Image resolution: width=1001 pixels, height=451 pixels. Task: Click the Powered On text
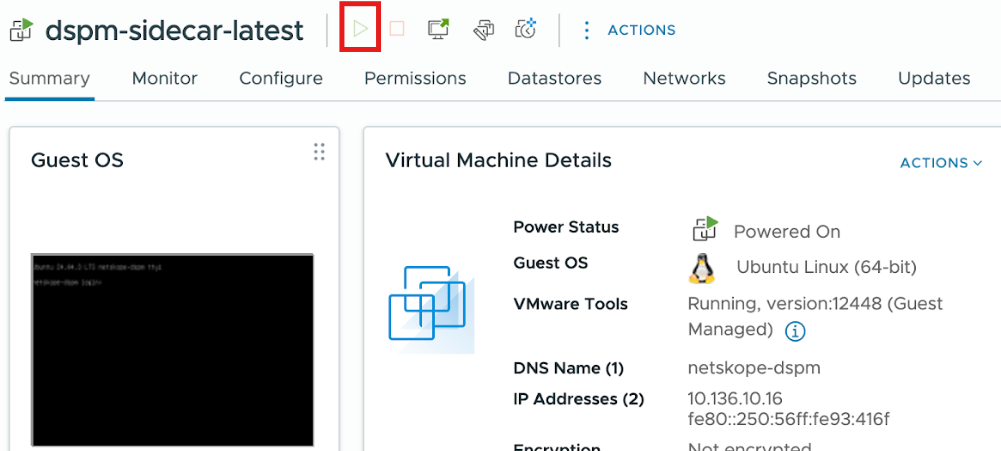pos(786,231)
